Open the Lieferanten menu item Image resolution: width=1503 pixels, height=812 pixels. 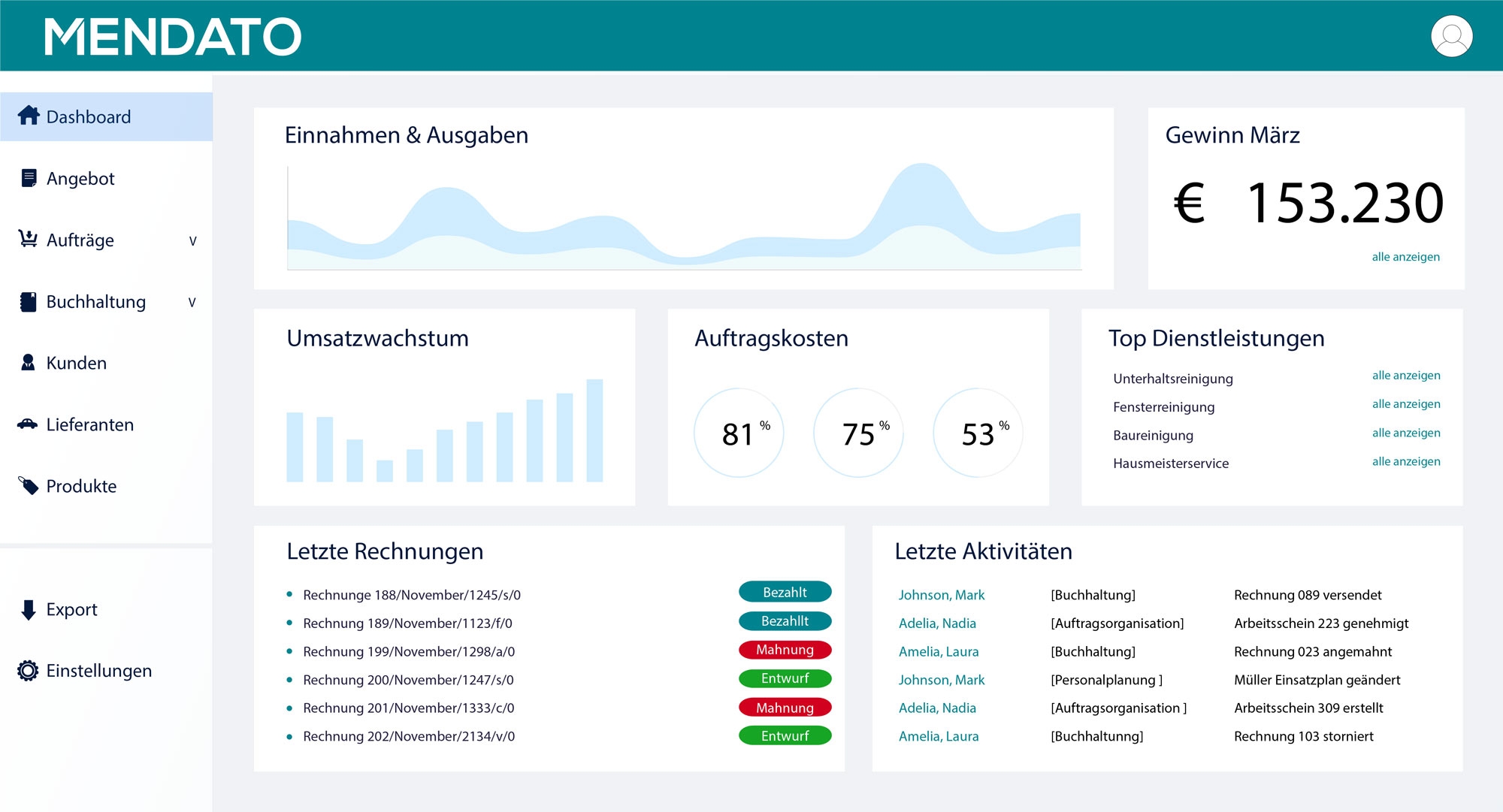pos(89,424)
